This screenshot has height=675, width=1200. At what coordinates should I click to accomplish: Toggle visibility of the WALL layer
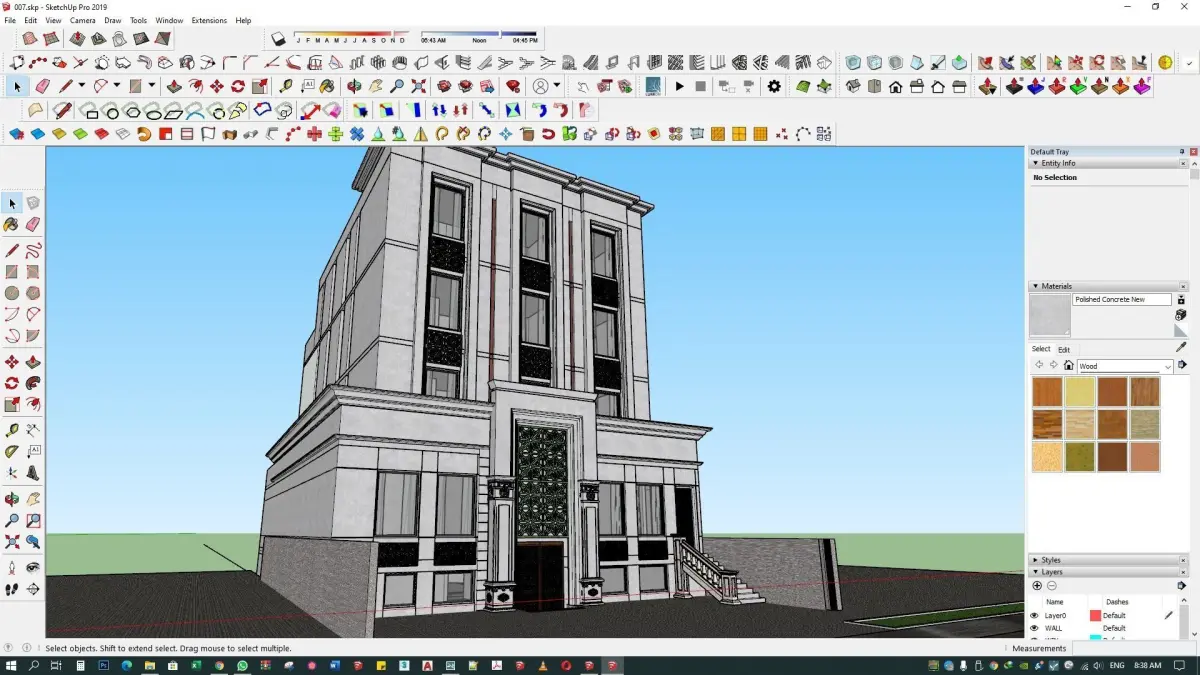pos(1035,629)
